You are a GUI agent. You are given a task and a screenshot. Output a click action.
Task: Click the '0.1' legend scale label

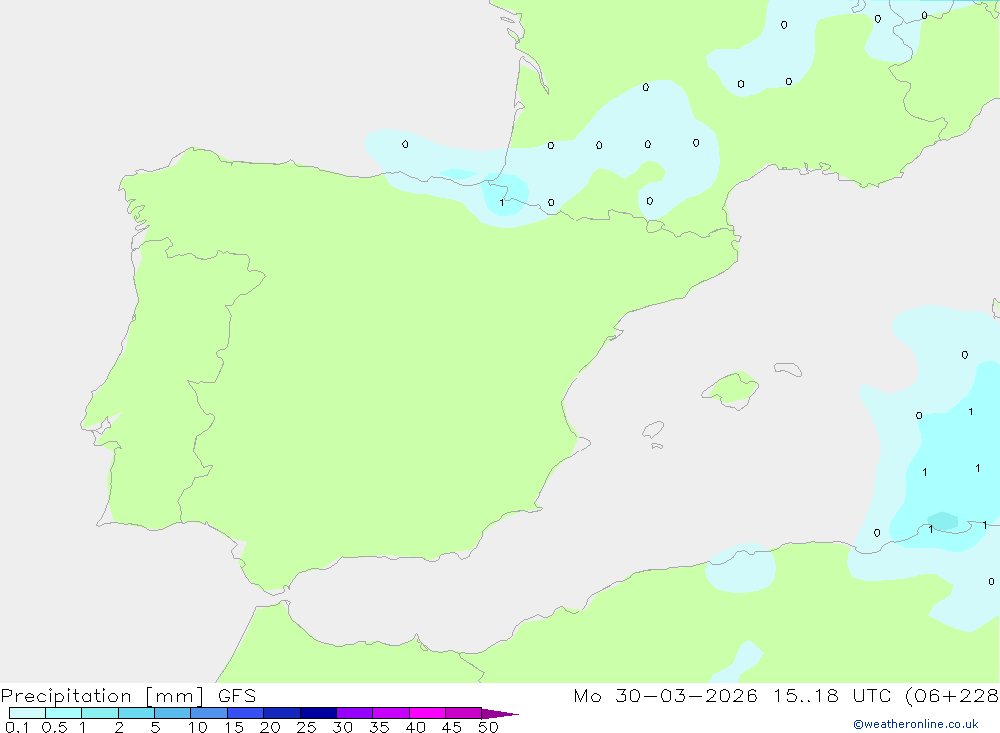(x=17, y=727)
